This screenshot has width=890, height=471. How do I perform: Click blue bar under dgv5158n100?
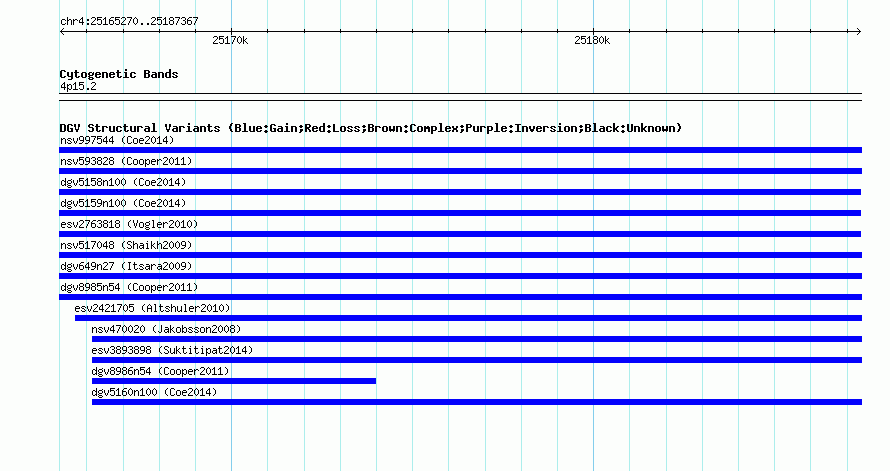coord(460,192)
